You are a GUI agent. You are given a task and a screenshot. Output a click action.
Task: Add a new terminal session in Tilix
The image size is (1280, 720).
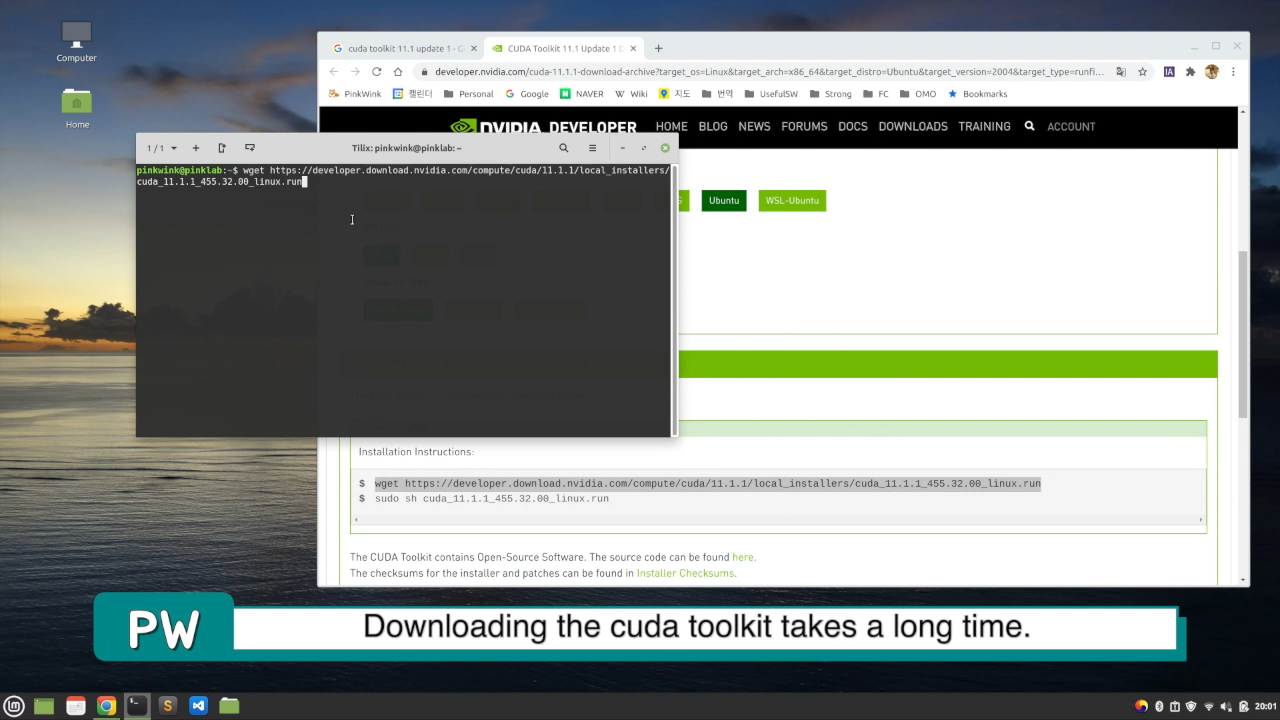(195, 148)
